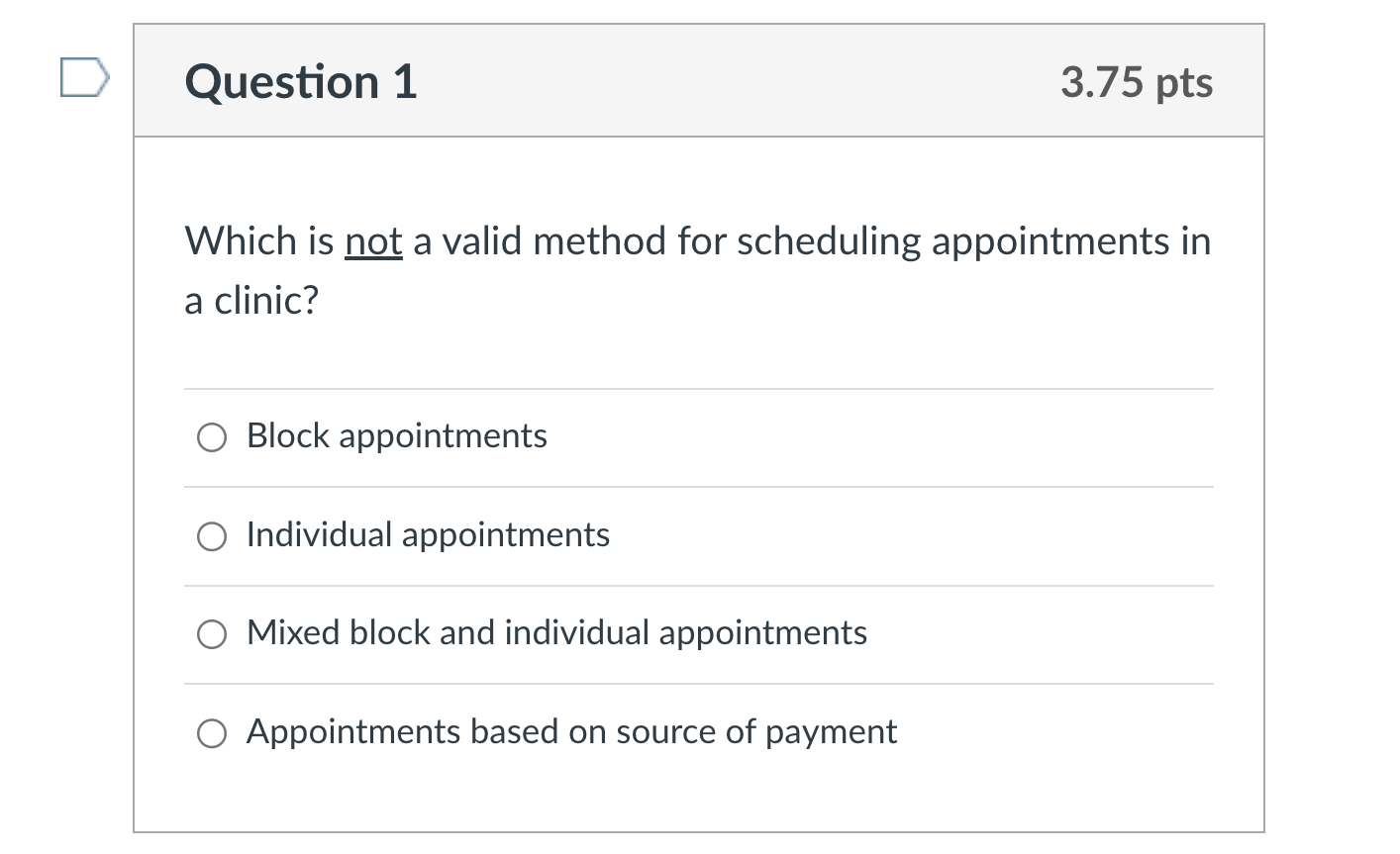Click the empty circle beside Block appointments

click(211, 436)
